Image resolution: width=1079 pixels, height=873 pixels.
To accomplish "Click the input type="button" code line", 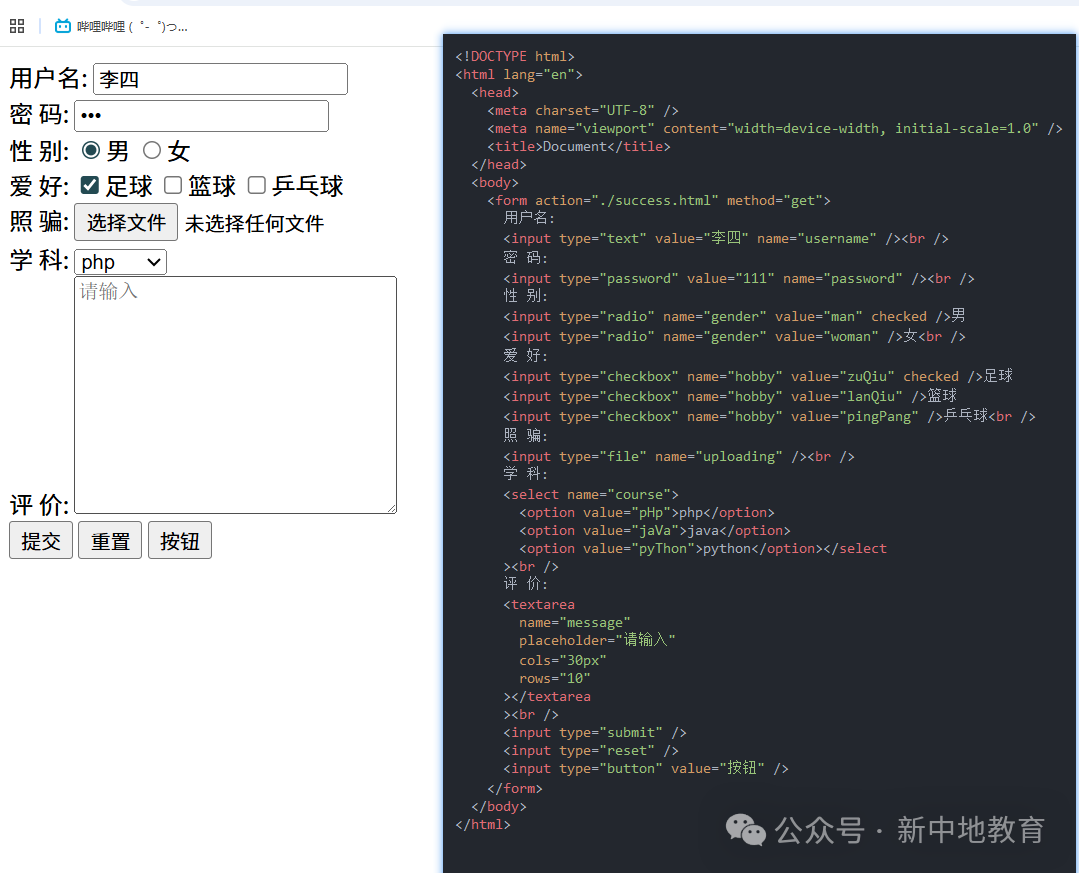I will tap(645, 768).
